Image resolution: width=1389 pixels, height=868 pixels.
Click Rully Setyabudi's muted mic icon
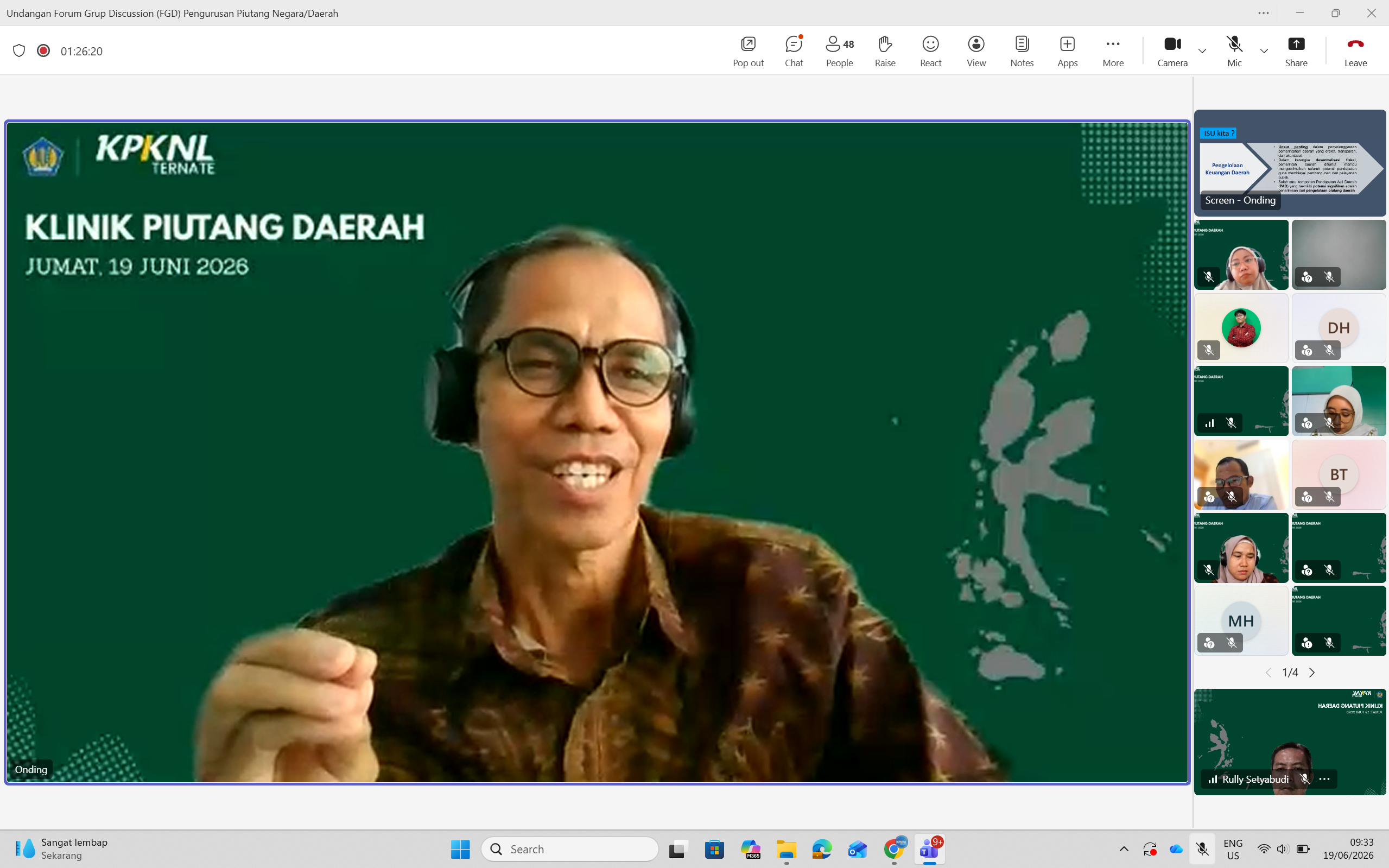[1305, 779]
